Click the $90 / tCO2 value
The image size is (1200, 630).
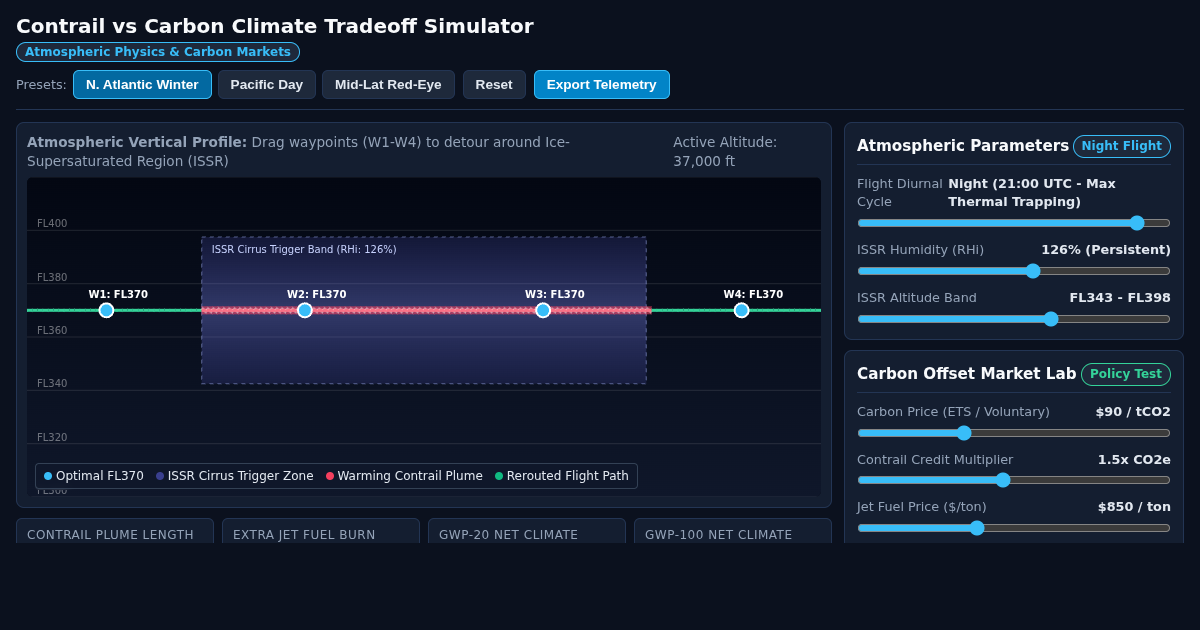tap(1133, 412)
